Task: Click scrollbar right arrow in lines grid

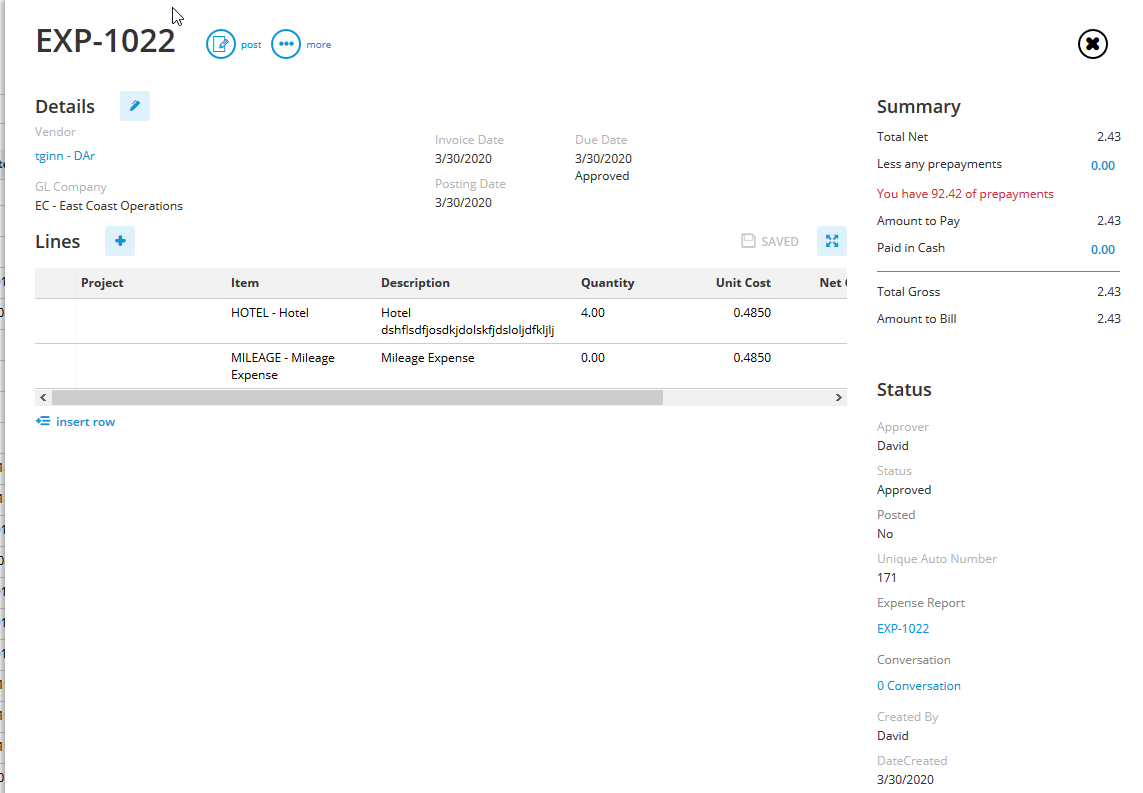Action: coord(838,397)
